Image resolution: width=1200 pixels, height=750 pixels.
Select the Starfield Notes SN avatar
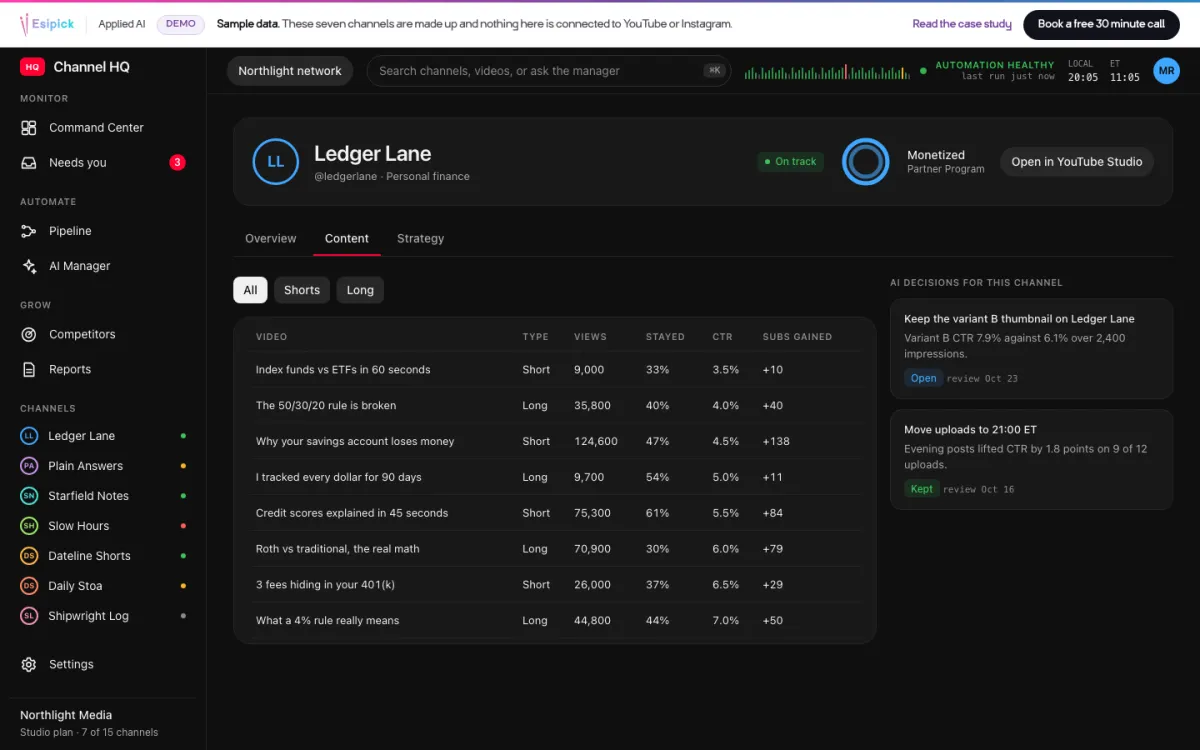29,496
